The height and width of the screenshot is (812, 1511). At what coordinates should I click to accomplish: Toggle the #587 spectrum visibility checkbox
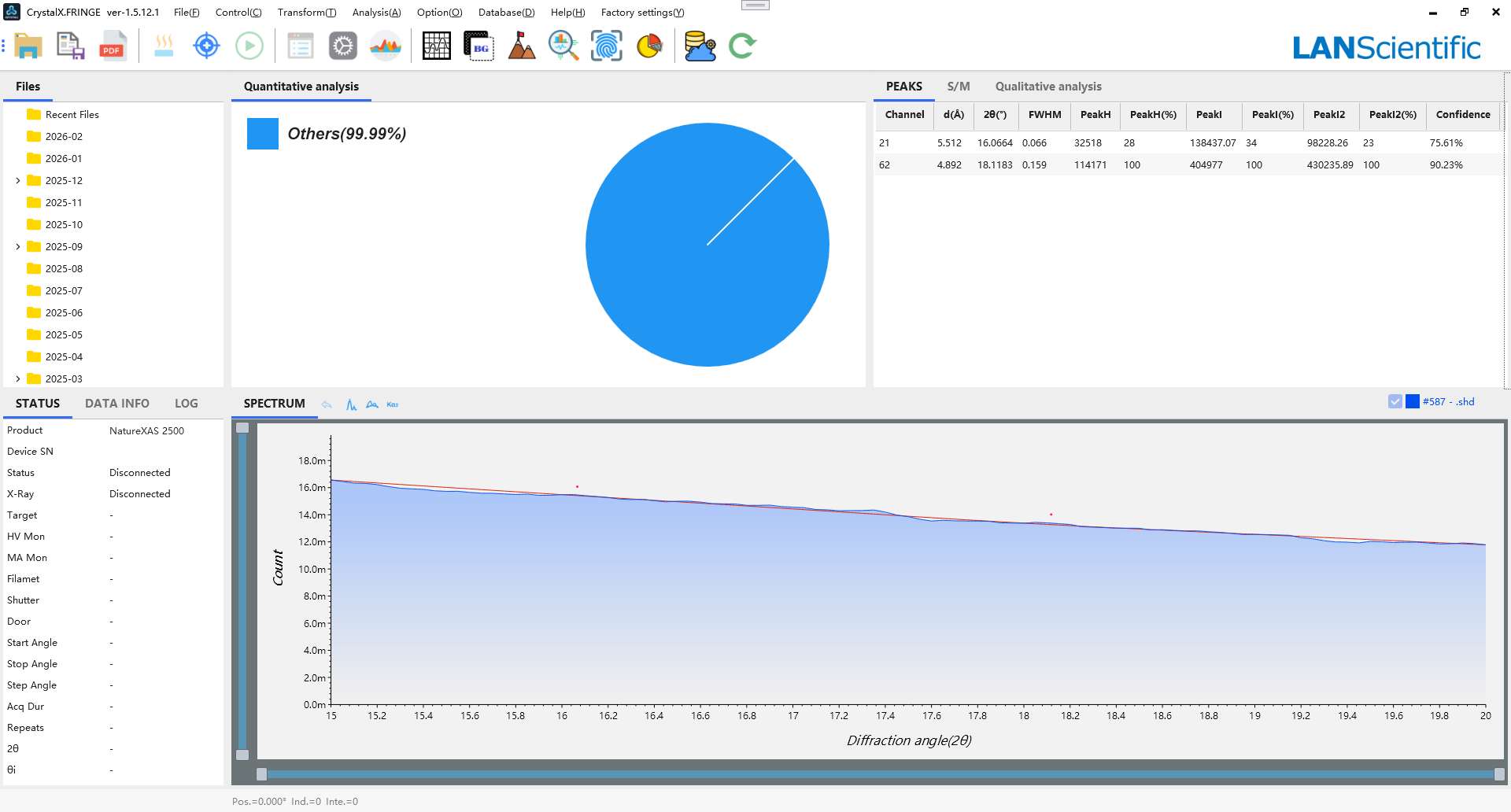click(x=1395, y=402)
